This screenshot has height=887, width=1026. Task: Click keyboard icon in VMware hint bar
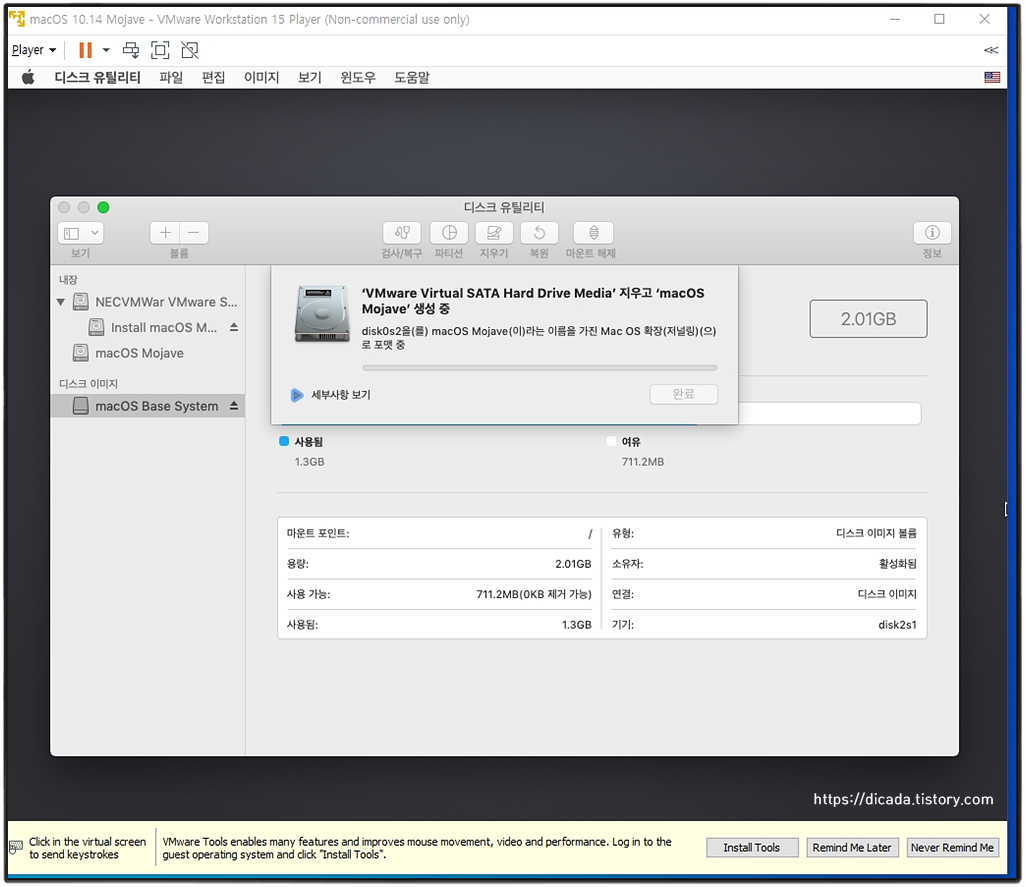coord(16,848)
